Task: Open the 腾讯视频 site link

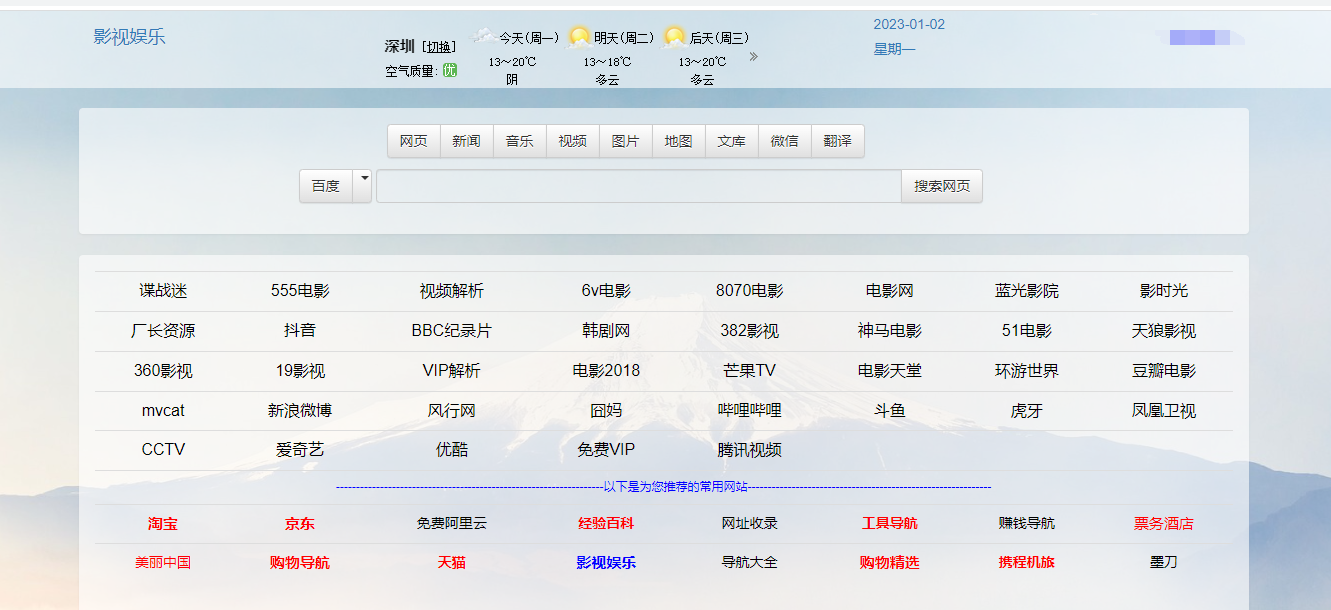Action: (749, 451)
